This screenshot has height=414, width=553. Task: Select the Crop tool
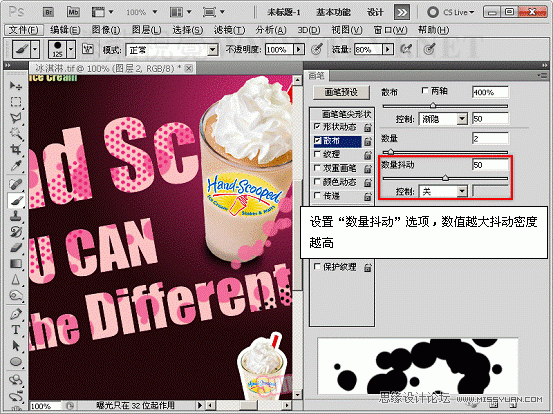tap(16, 150)
